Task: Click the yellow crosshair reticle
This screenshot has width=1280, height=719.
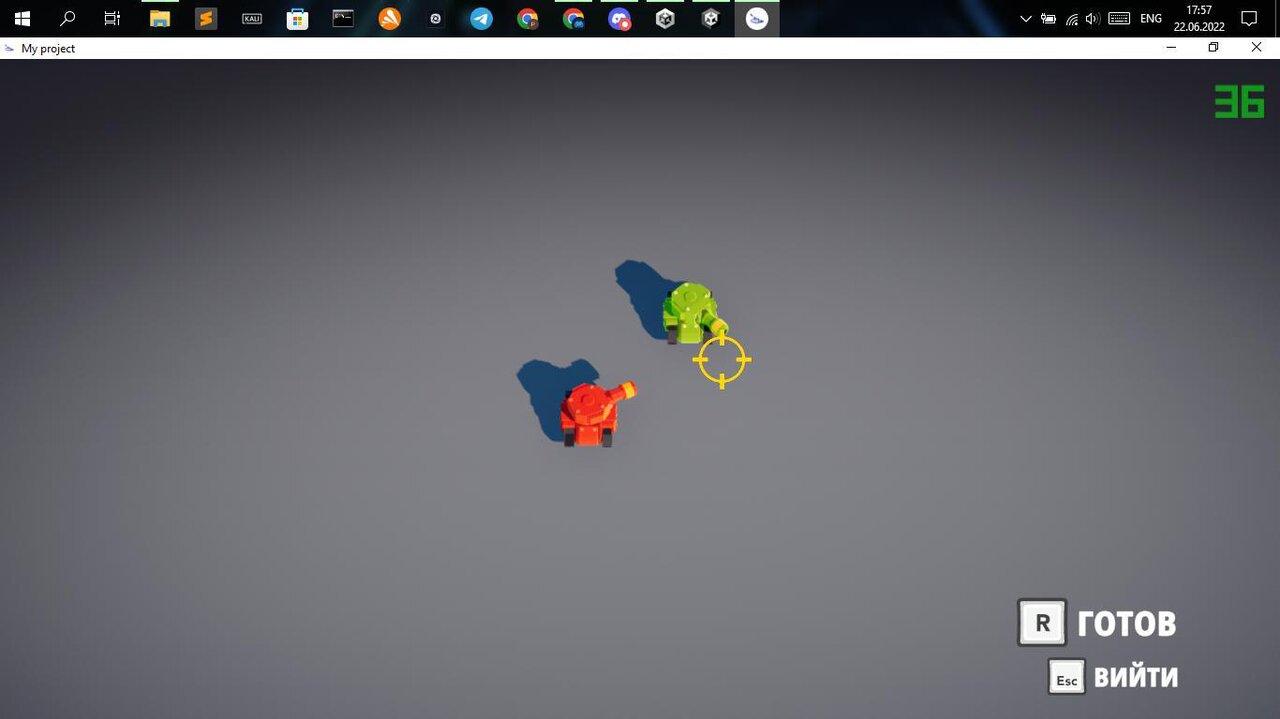Action: (x=722, y=360)
